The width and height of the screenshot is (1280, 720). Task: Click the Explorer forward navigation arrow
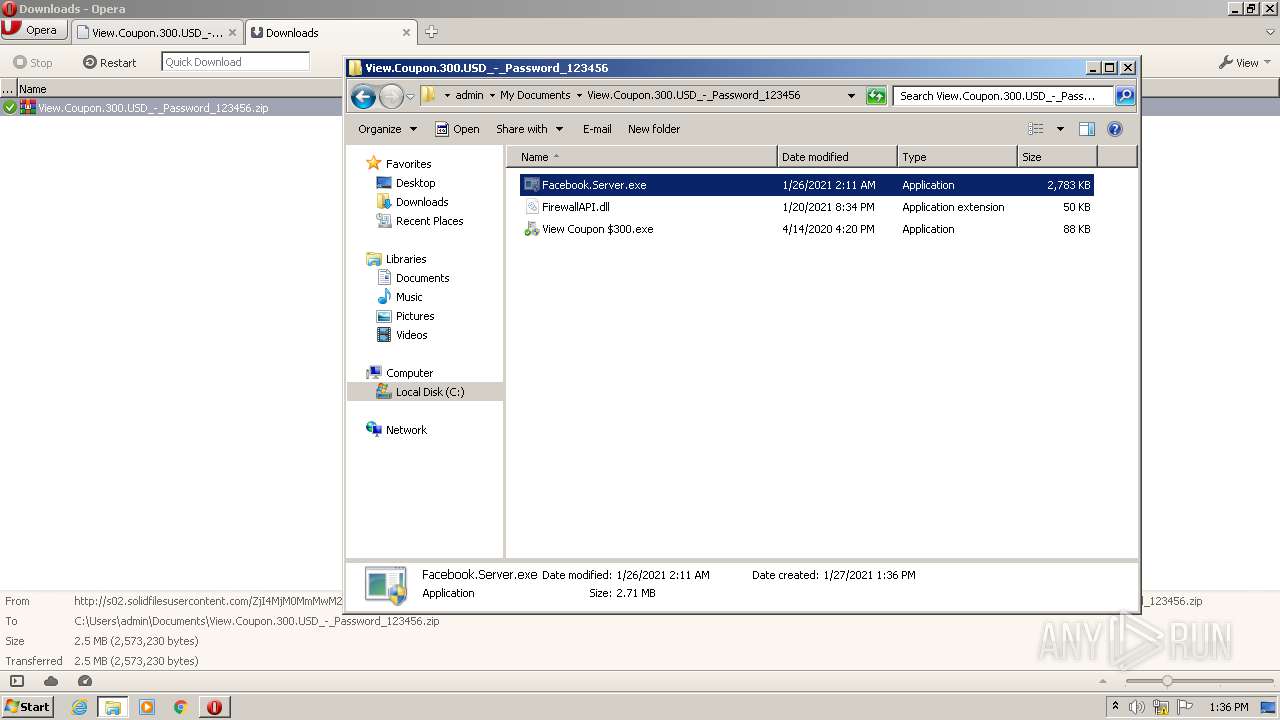click(391, 96)
